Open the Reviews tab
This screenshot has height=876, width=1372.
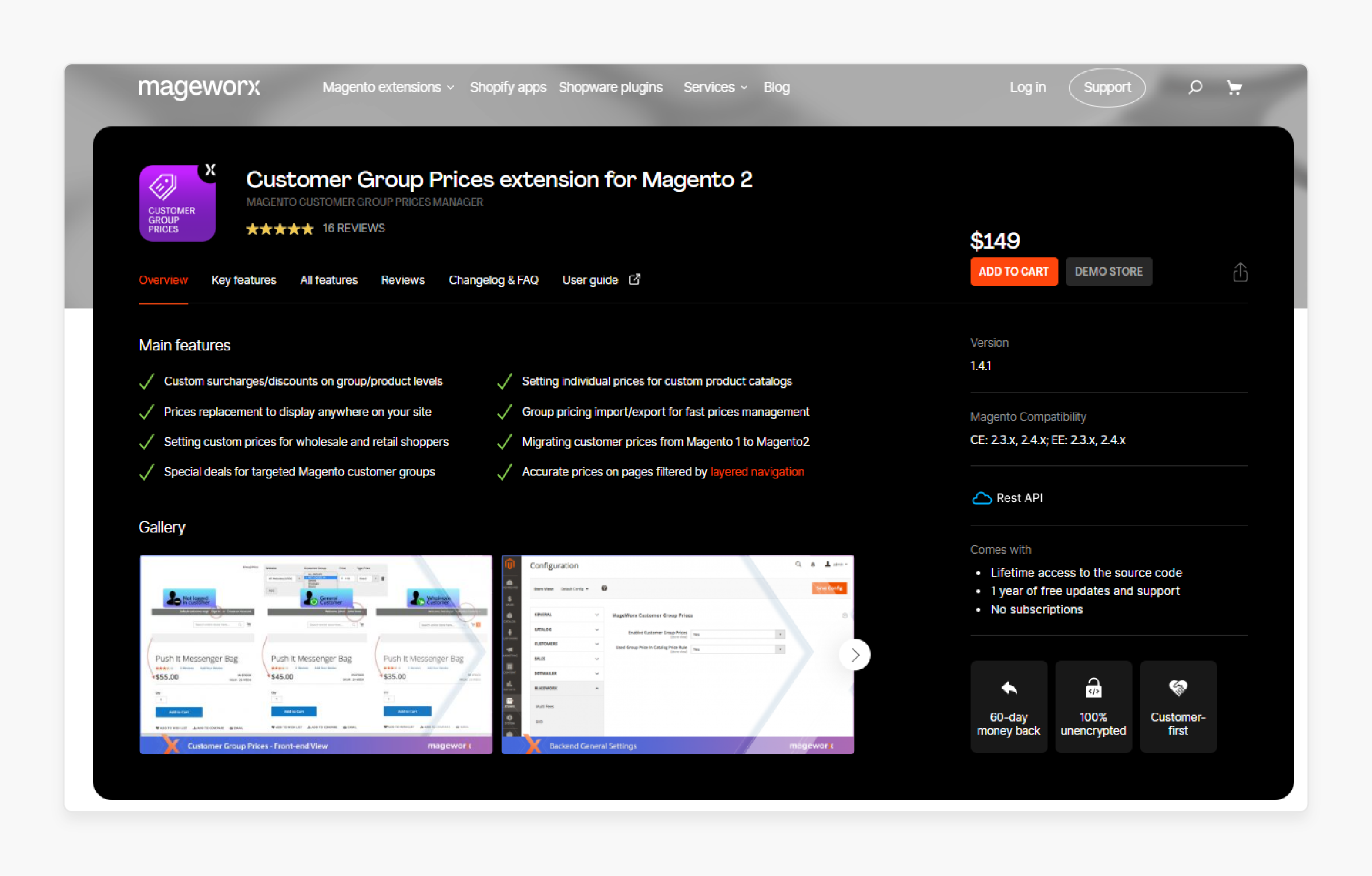click(403, 280)
